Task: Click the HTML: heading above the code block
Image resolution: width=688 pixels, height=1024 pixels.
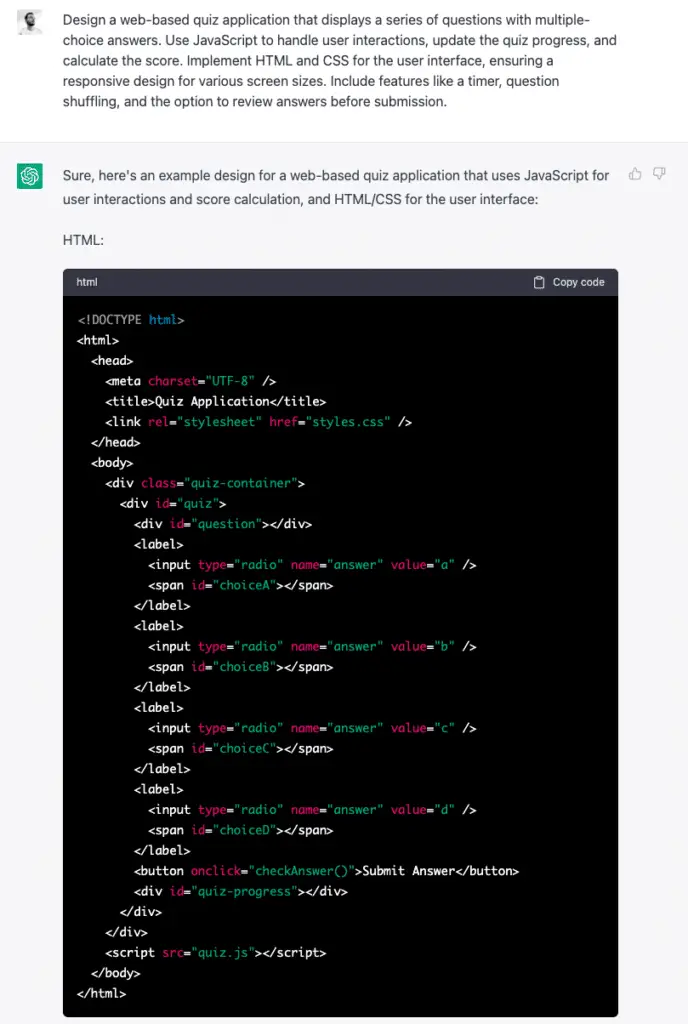Action: click(83, 240)
